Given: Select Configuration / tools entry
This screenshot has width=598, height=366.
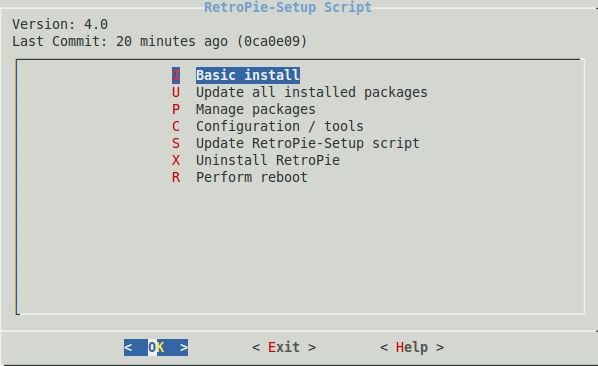Looking at the screenshot, I should (280, 126).
